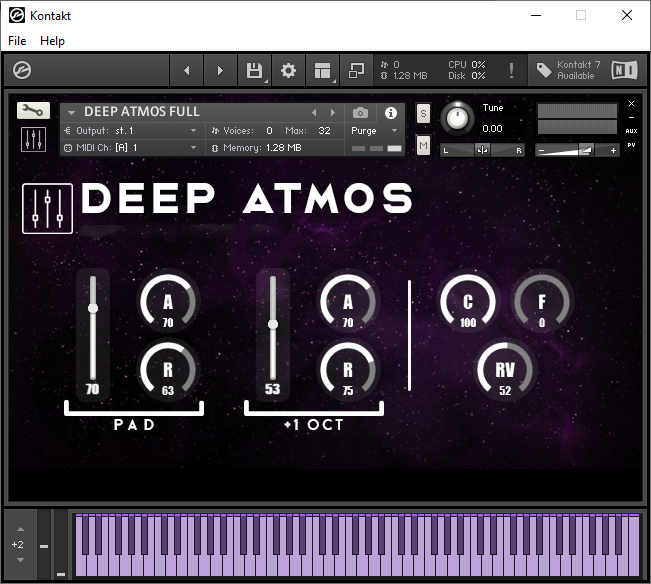651x584 pixels.
Task: Click the exclamation mark panic button
Action: coord(512,70)
